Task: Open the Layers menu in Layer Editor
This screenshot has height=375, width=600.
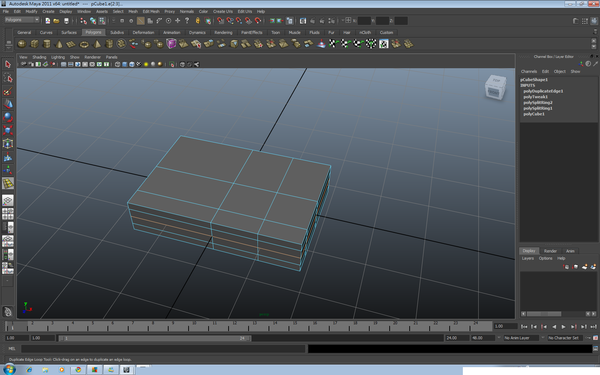Action: point(528,258)
